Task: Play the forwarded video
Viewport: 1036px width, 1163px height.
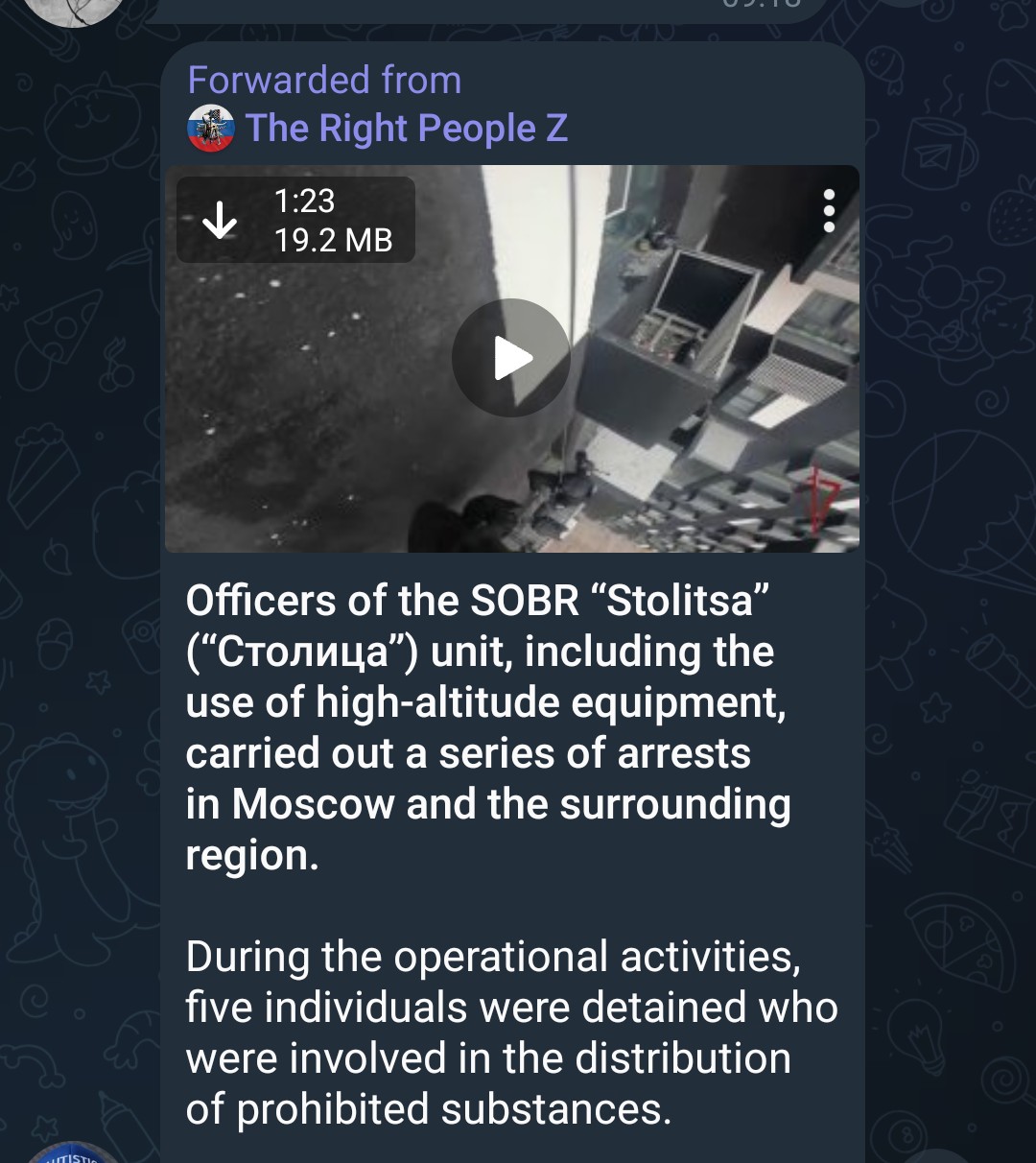Action: [511, 358]
